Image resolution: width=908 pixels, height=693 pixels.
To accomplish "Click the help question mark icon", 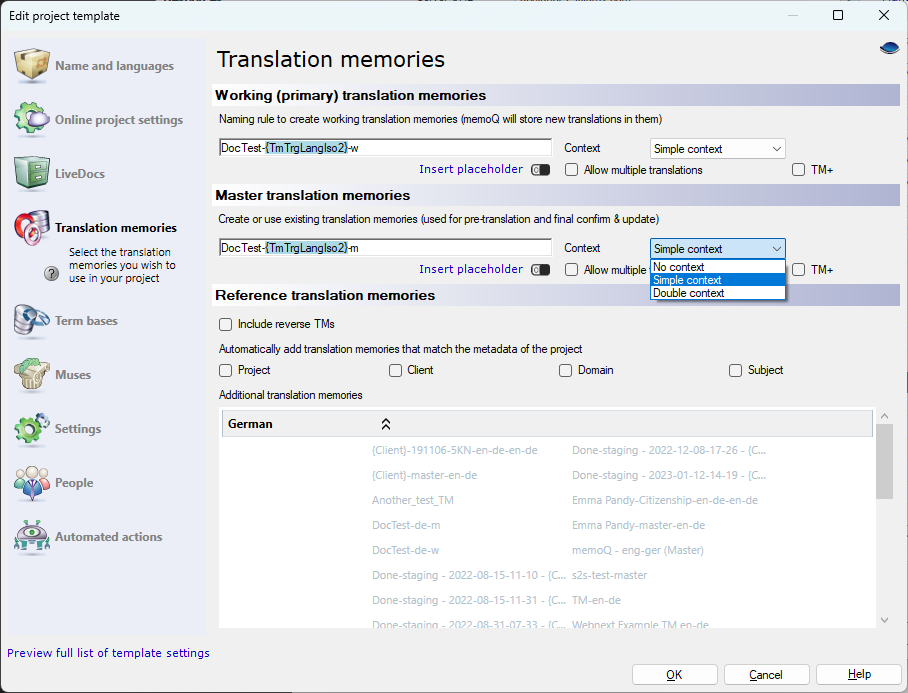I will (x=51, y=274).
